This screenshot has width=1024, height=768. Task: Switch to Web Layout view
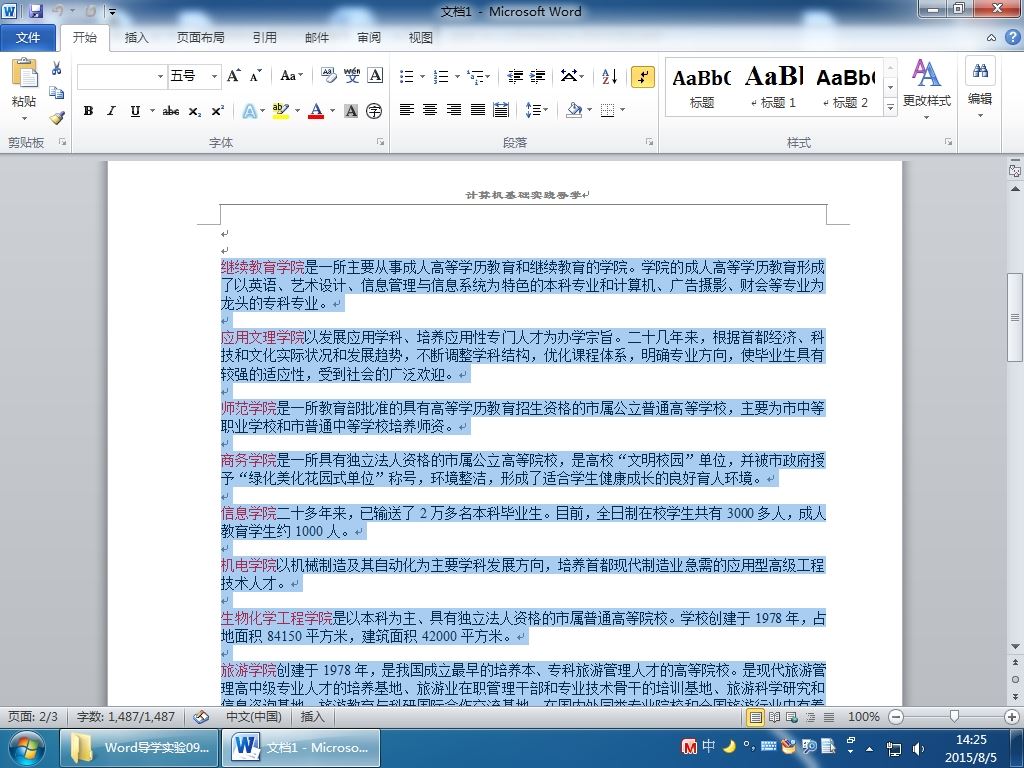coord(792,717)
